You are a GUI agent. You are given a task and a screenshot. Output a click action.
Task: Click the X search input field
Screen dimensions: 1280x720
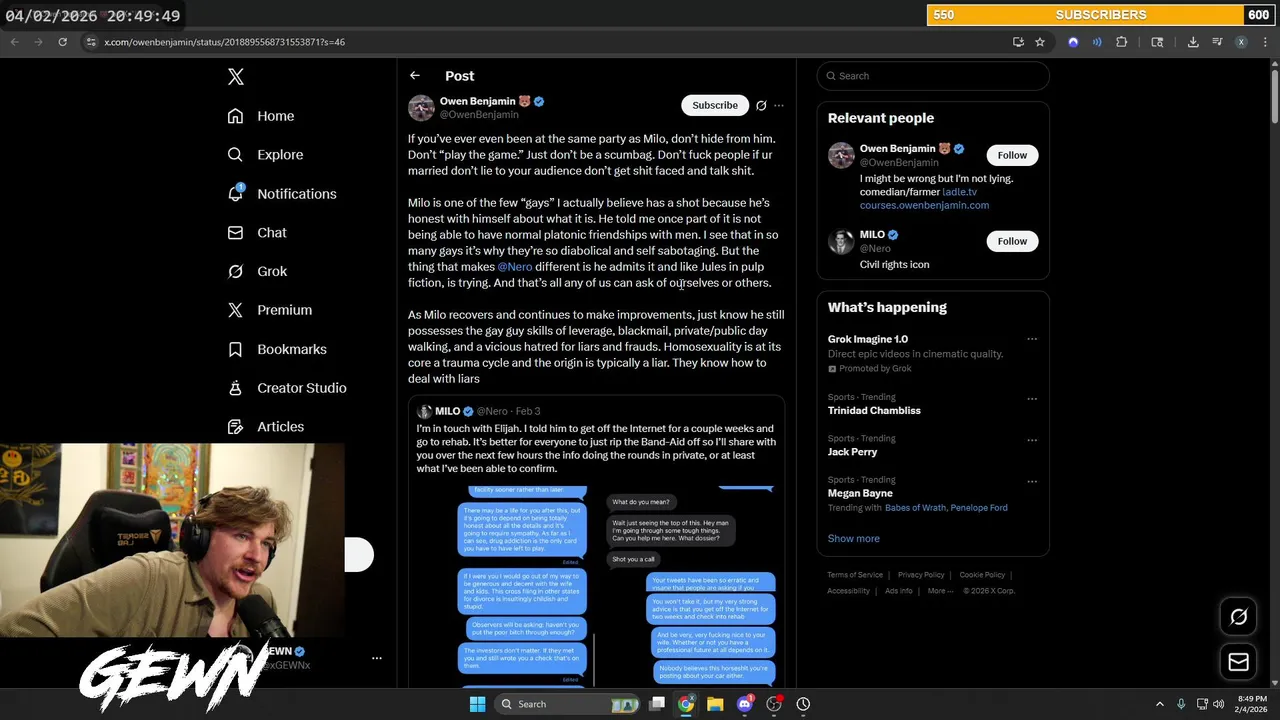[933, 76]
